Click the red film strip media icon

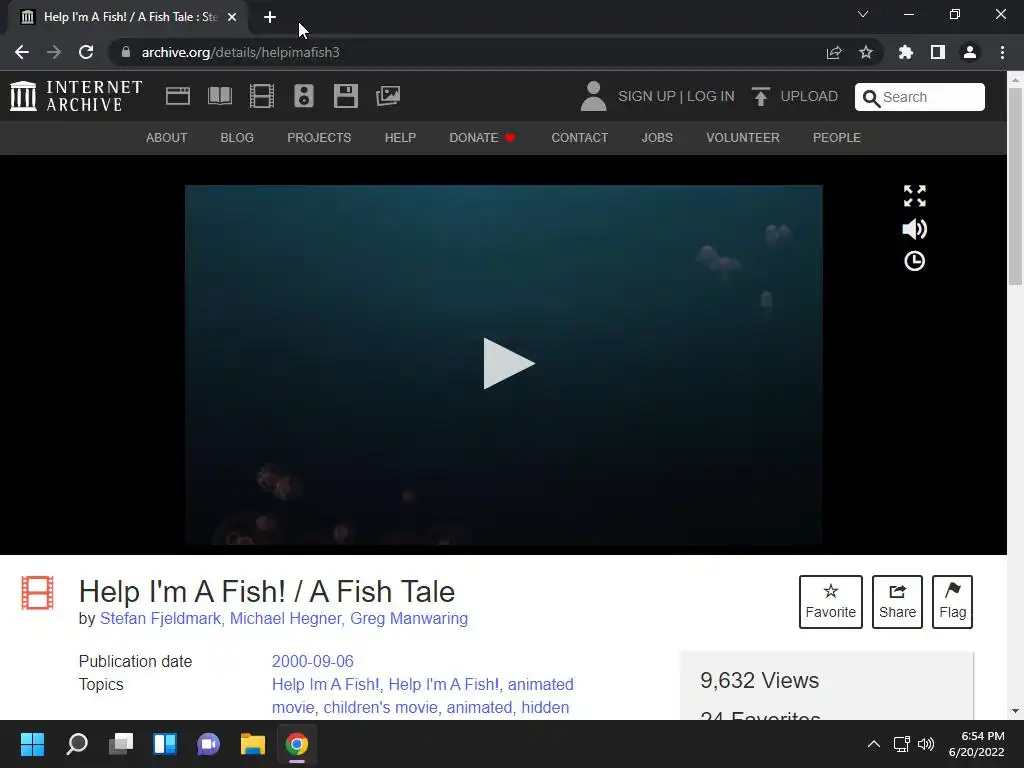(x=37, y=593)
